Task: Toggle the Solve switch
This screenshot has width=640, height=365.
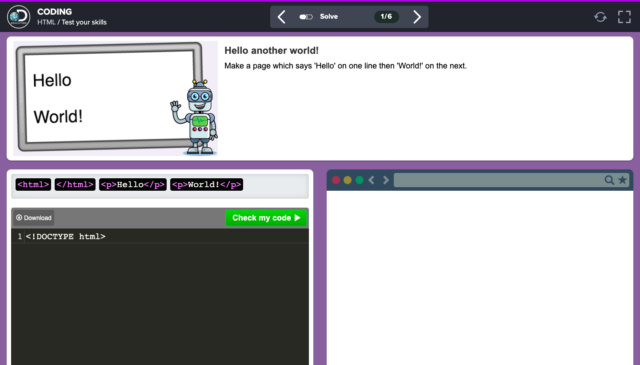Action: coord(306,17)
